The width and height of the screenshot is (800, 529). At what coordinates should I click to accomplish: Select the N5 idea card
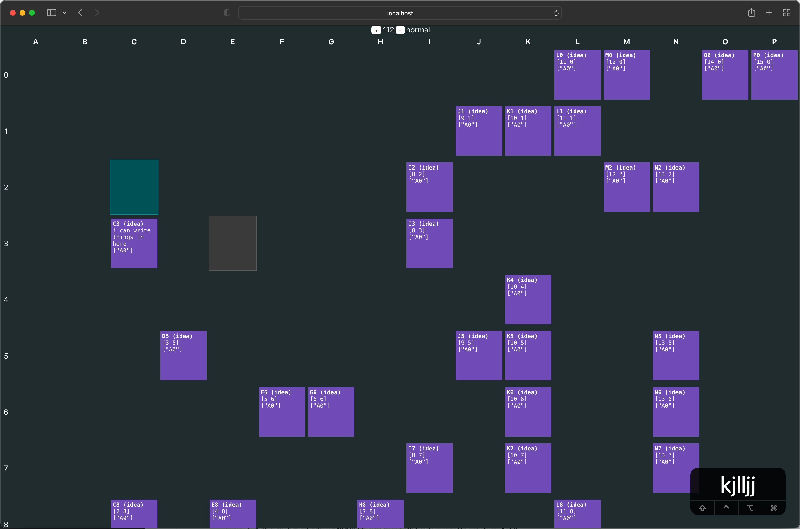pos(676,356)
